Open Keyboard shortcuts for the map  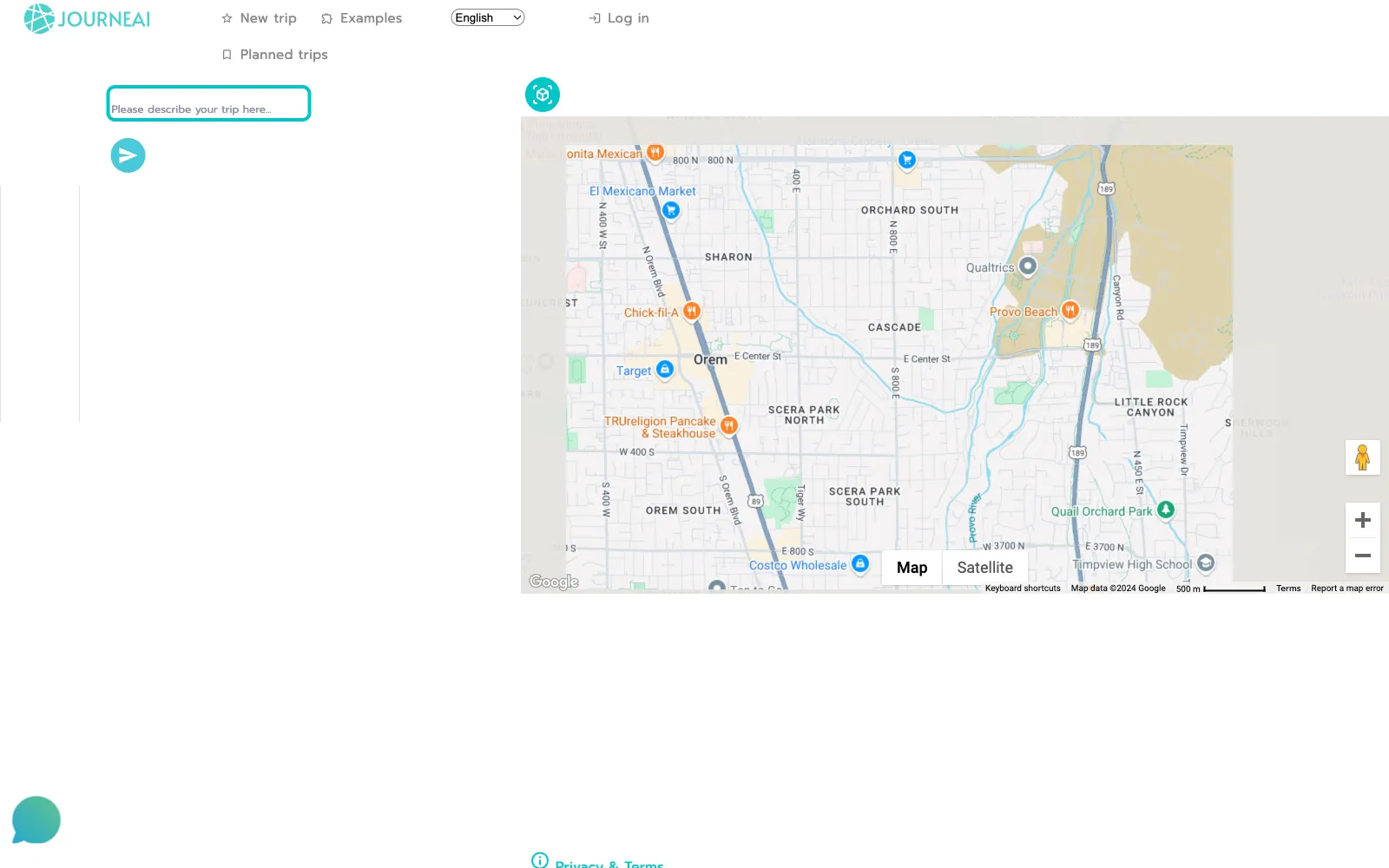tap(1023, 589)
